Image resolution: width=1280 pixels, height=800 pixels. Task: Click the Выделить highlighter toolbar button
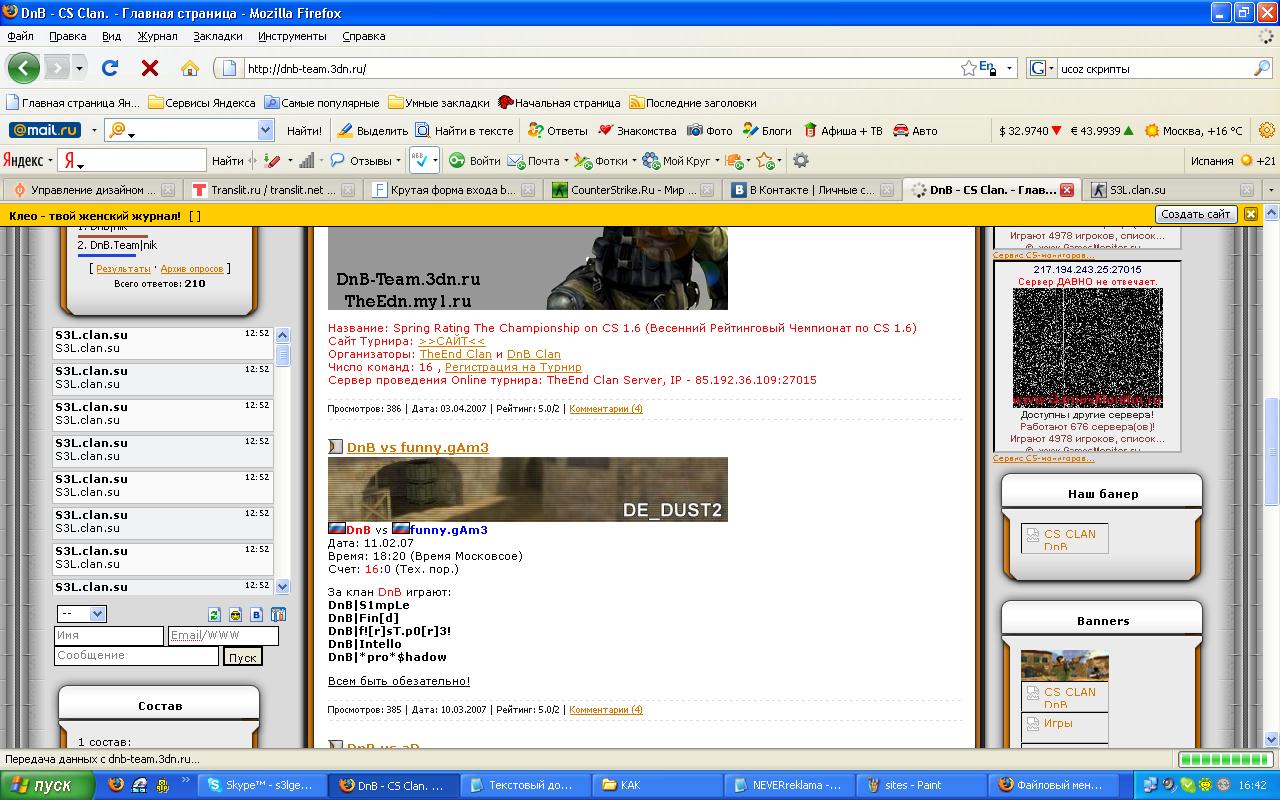point(372,130)
